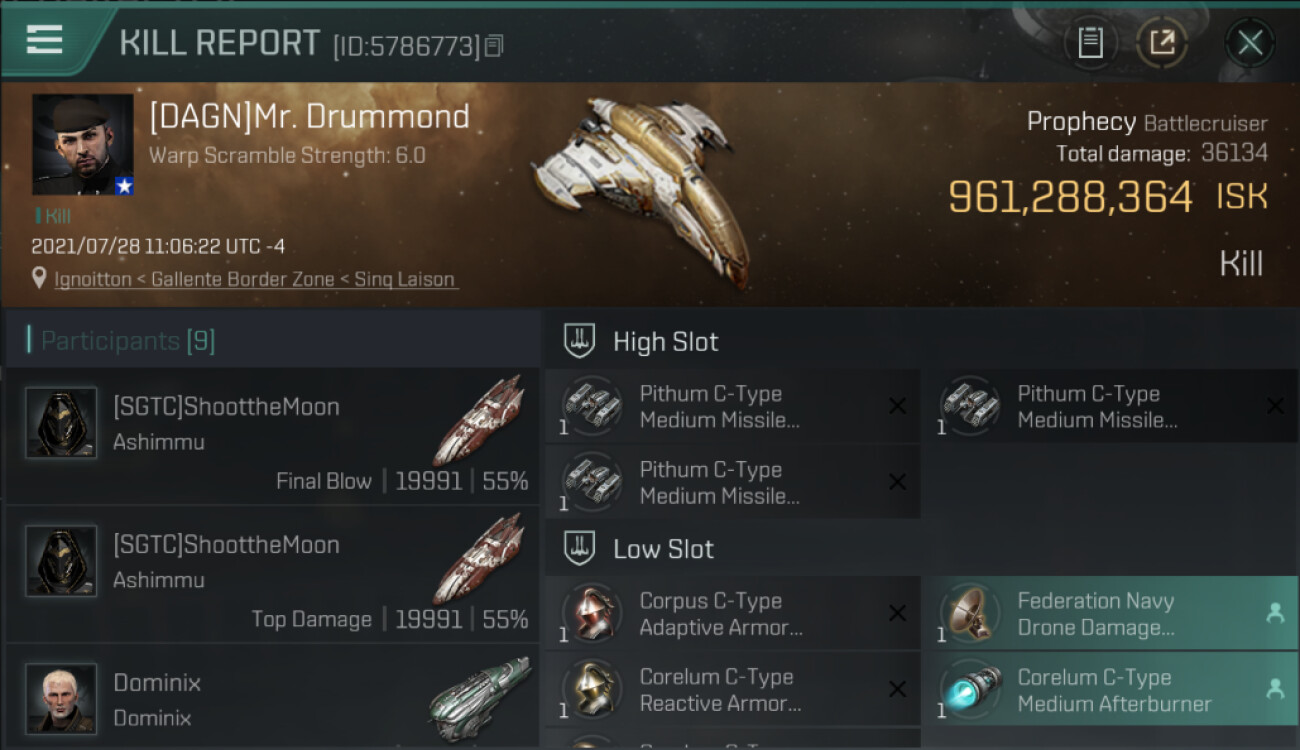This screenshot has height=750, width=1300.
Task: Share the kill report externally
Action: pos(1161,43)
